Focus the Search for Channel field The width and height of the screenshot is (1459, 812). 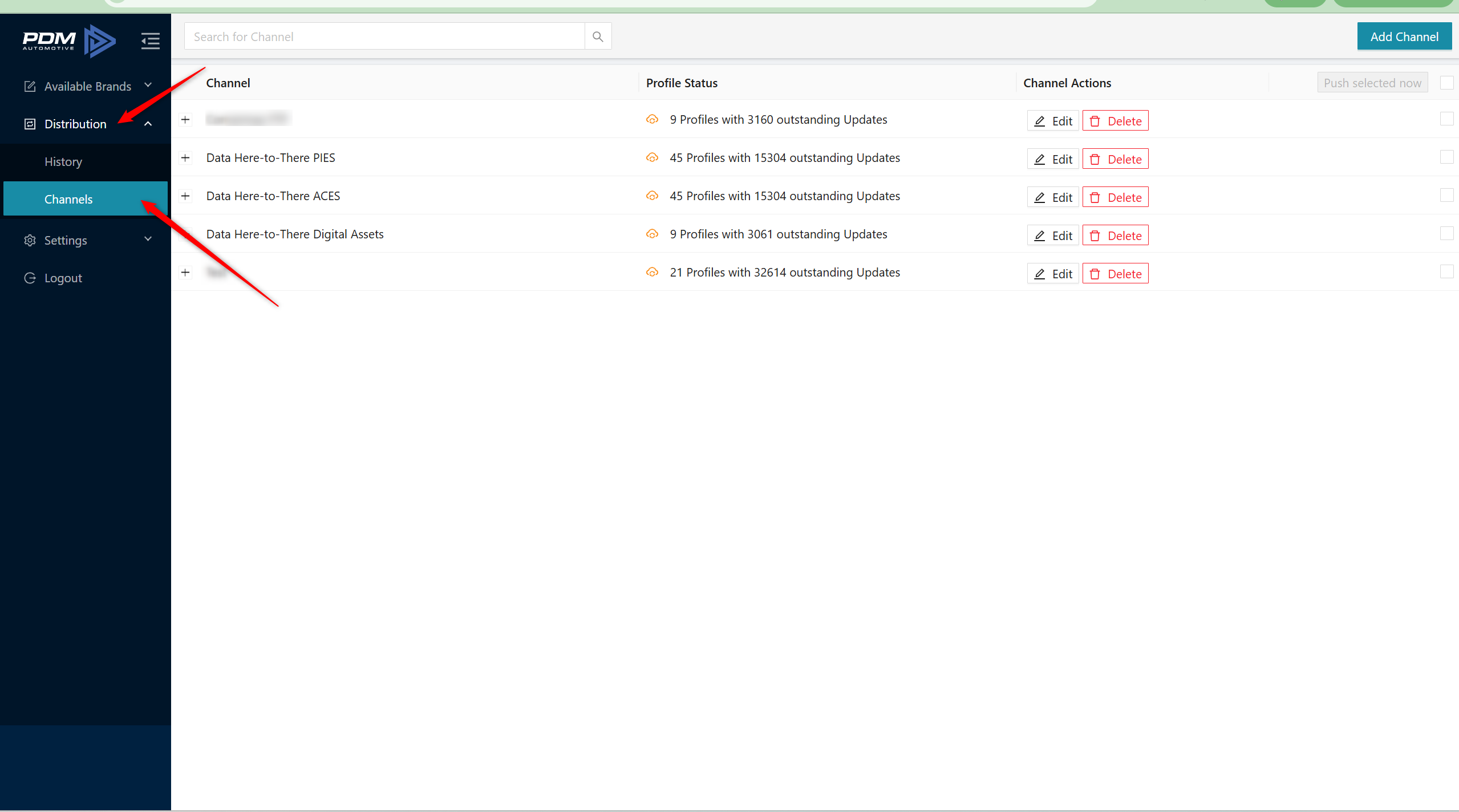click(x=384, y=36)
